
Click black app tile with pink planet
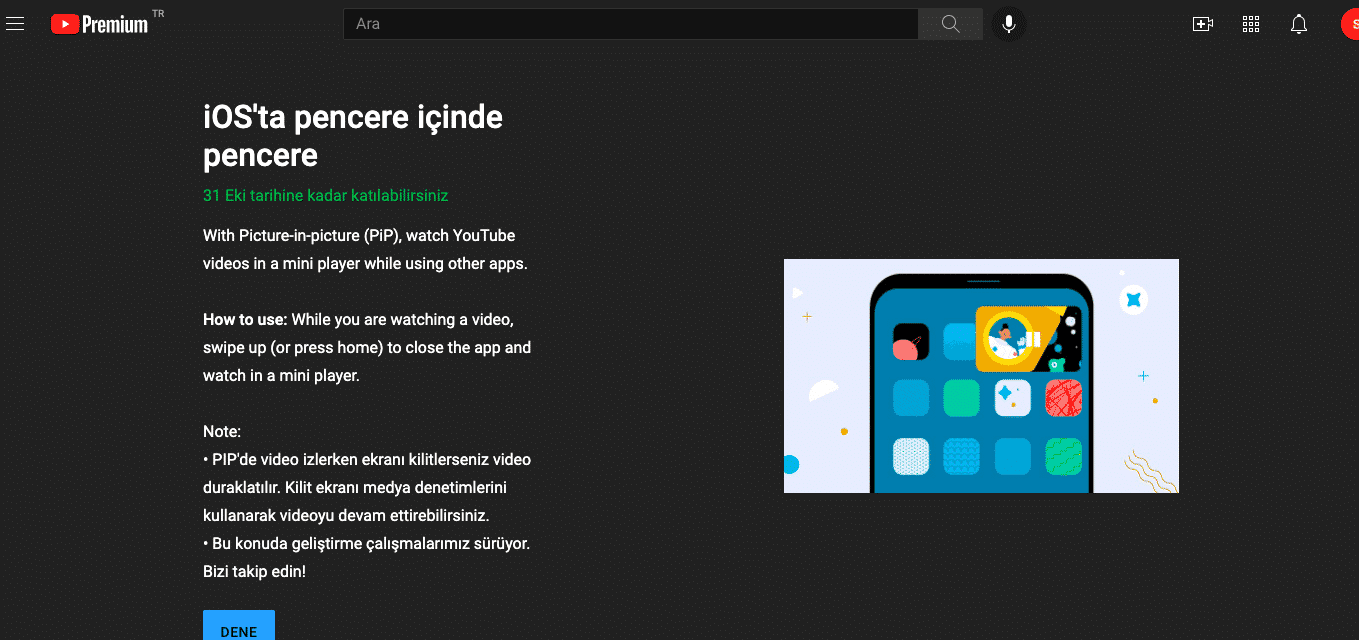(x=911, y=342)
